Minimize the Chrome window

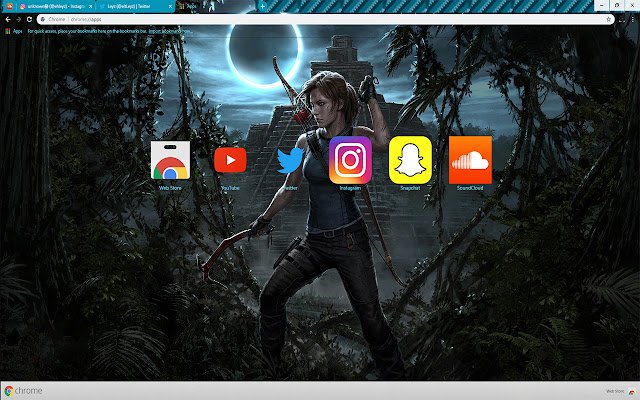pyautogui.click(x=601, y=5)
